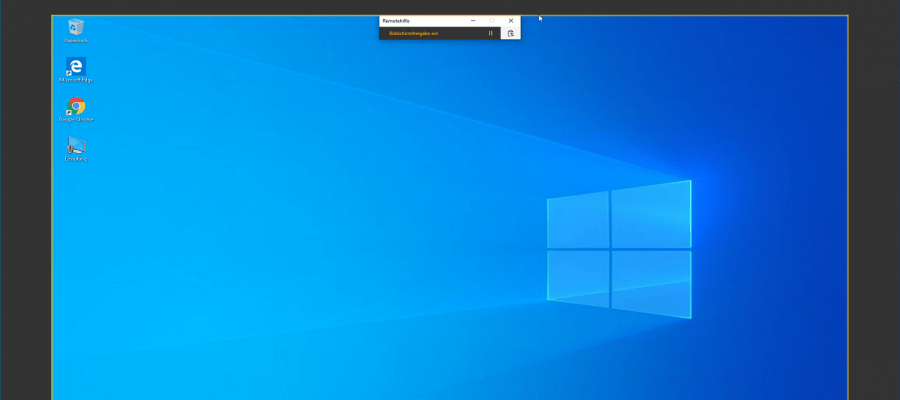The width and height of the screenshot is (900, 400).
Task: Click the Windows logo on the wallpaper
Action: [x=619, y=249]
